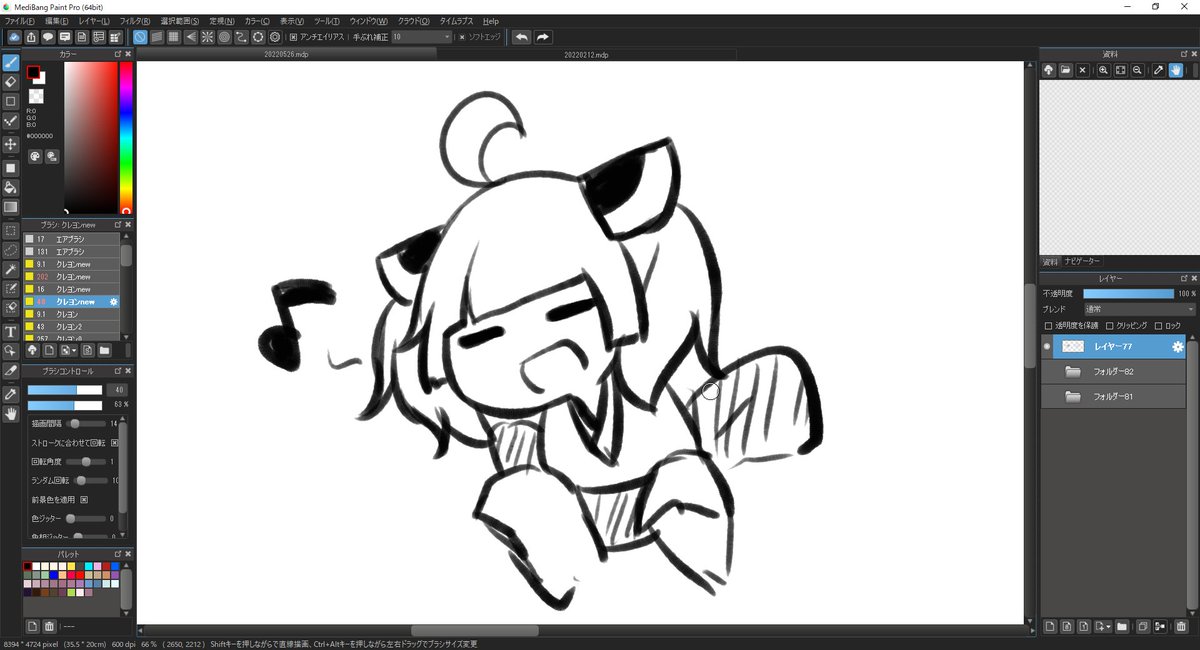This screenshot has width=1200, height=650.
Task: Click the Redo arrow button
Action: click(542, 37)
